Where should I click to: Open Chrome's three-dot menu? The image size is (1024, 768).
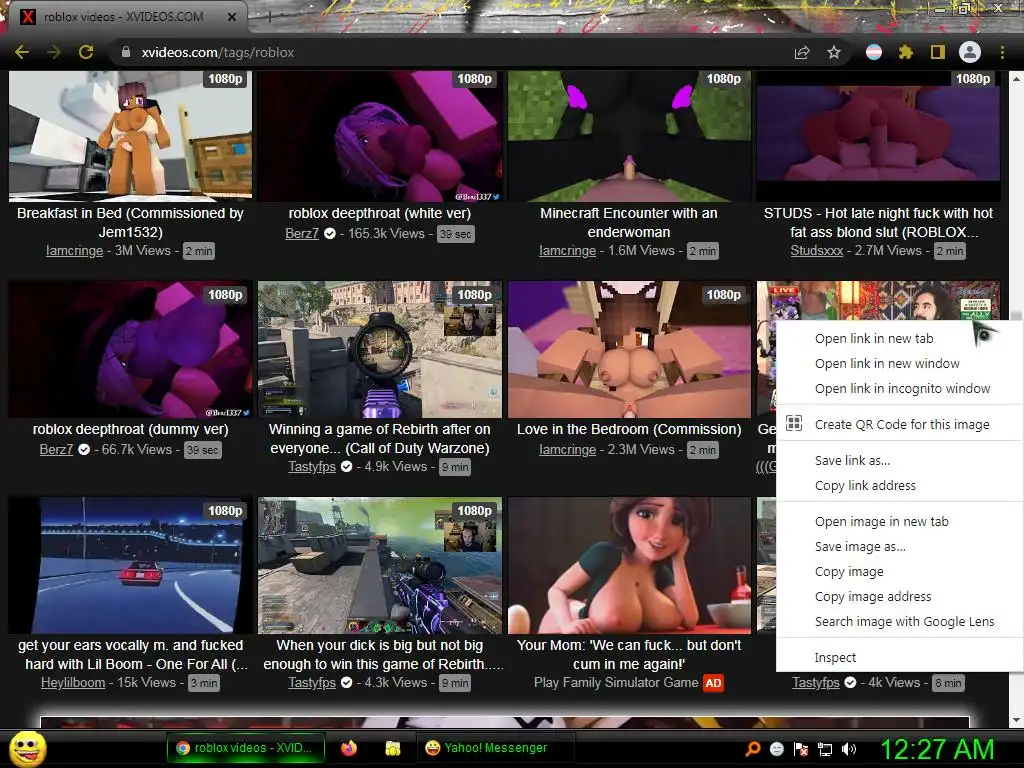click(1002, 52)
